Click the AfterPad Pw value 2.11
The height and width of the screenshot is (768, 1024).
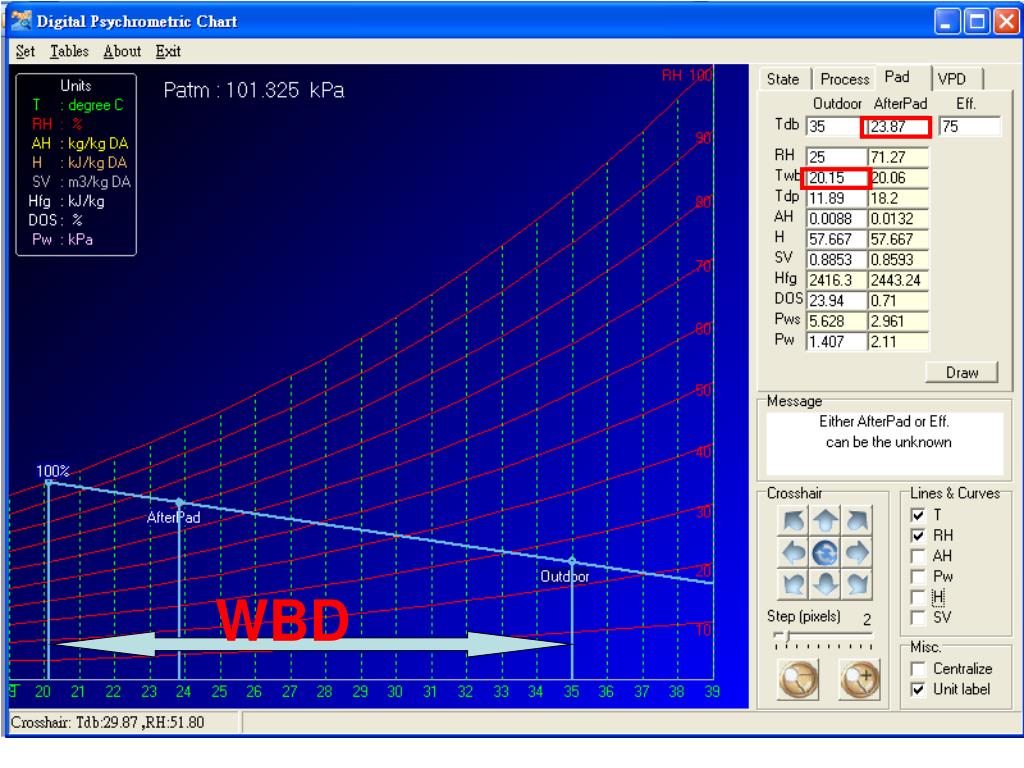pyautogui.click(x=898, y=342)
